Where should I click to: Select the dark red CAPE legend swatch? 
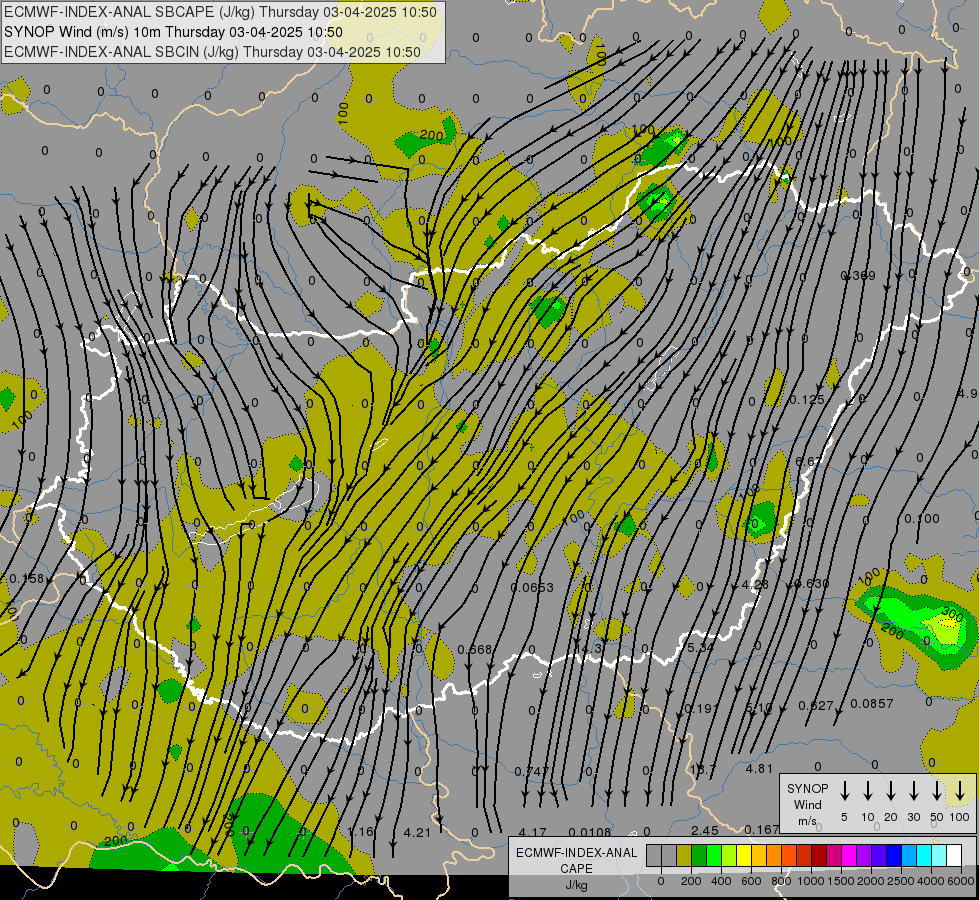click(x=819, y=856)
